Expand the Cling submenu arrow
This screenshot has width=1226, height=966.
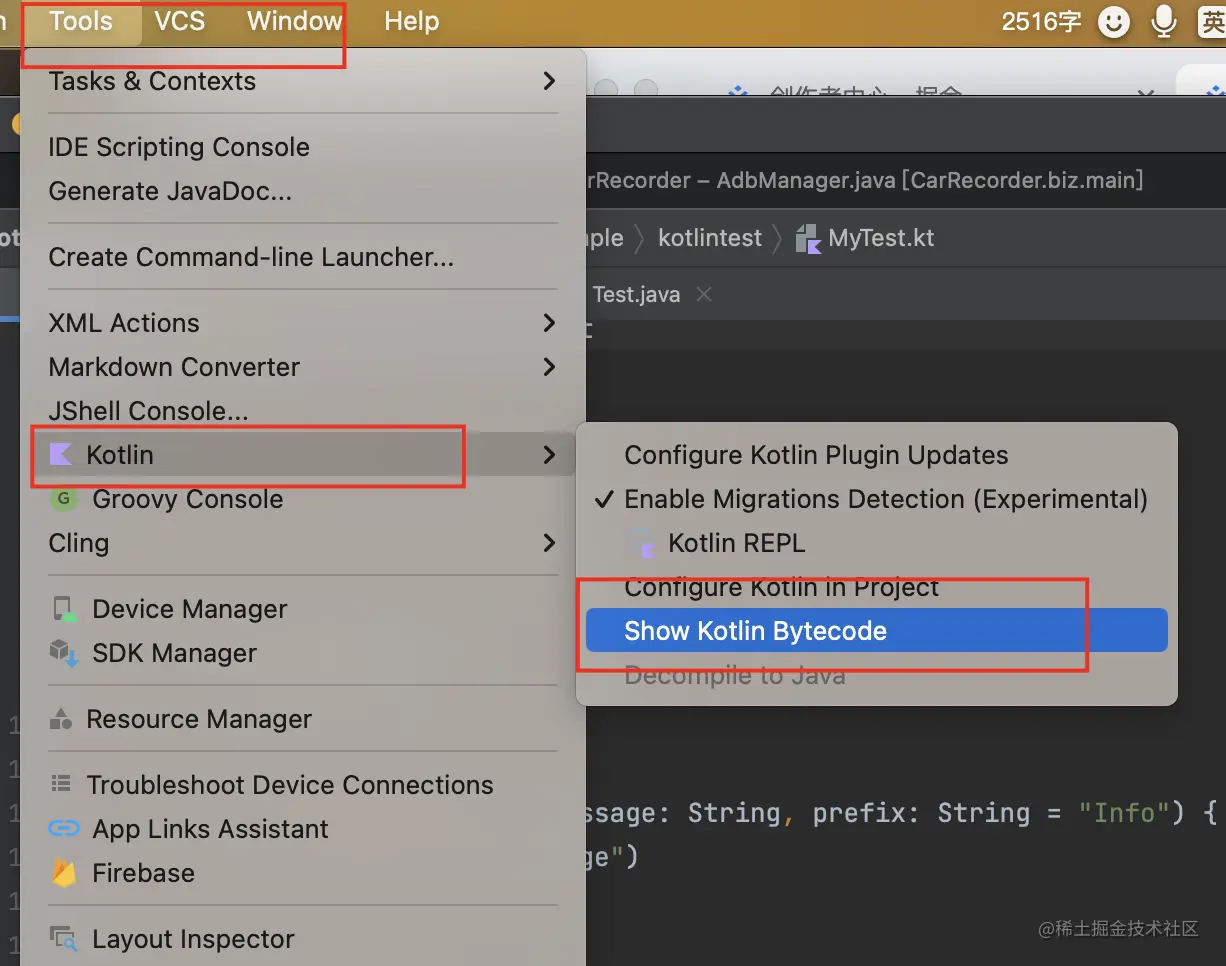pyautogui.click(x=549, y=543)
